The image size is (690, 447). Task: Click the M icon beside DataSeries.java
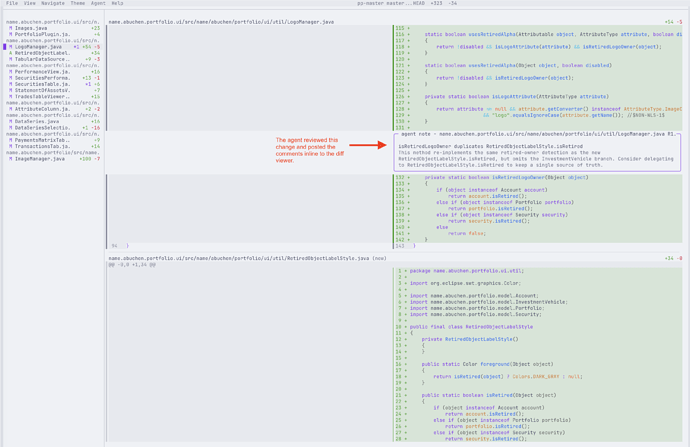(11, 121)
